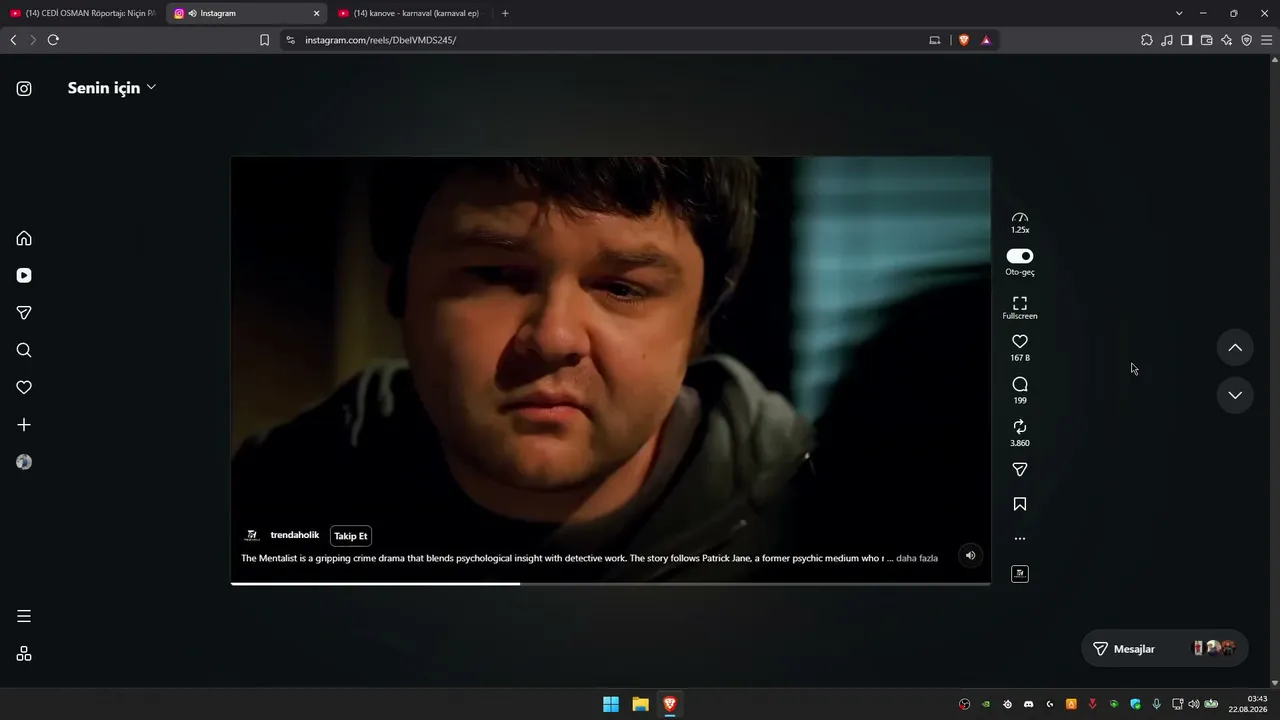Open the Windows Start menu

click(x=611, y=704)
